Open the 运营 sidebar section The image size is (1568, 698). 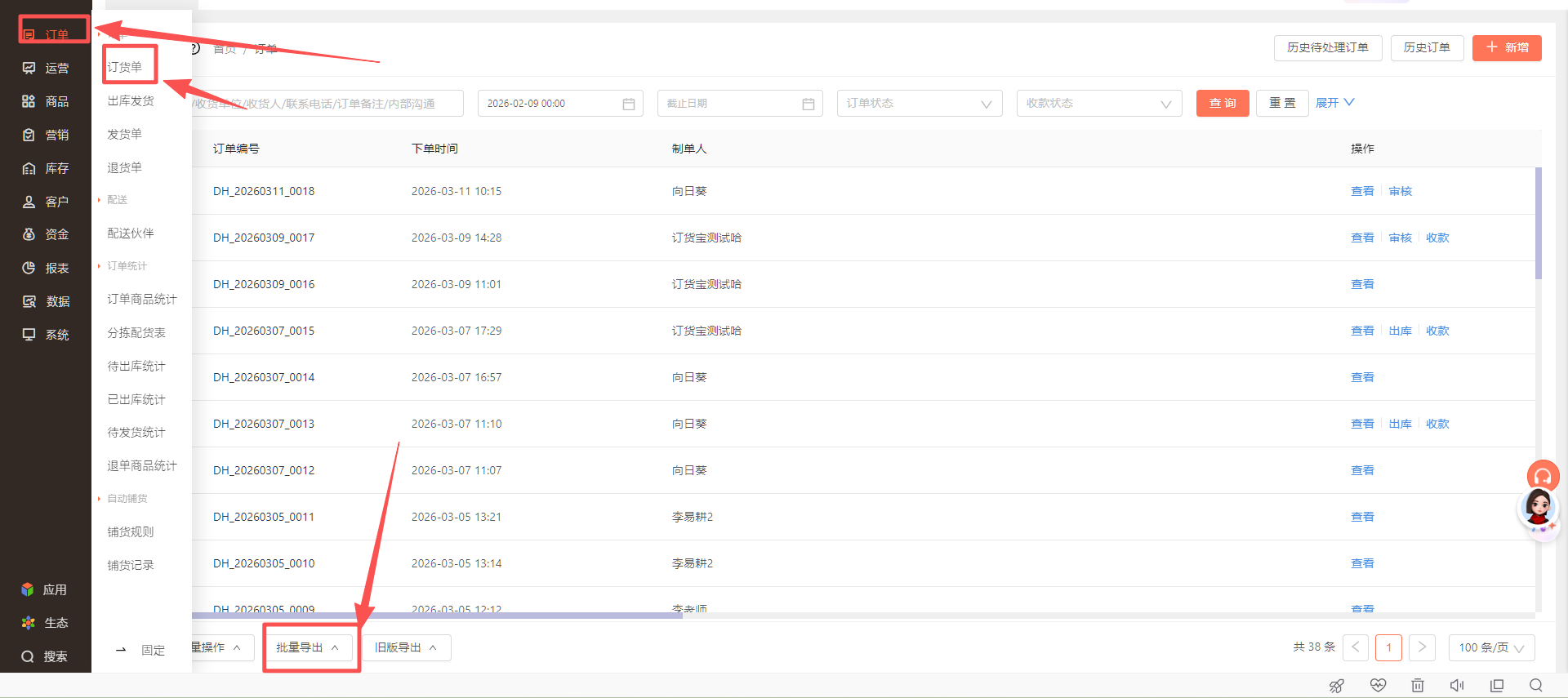[46, 68]
